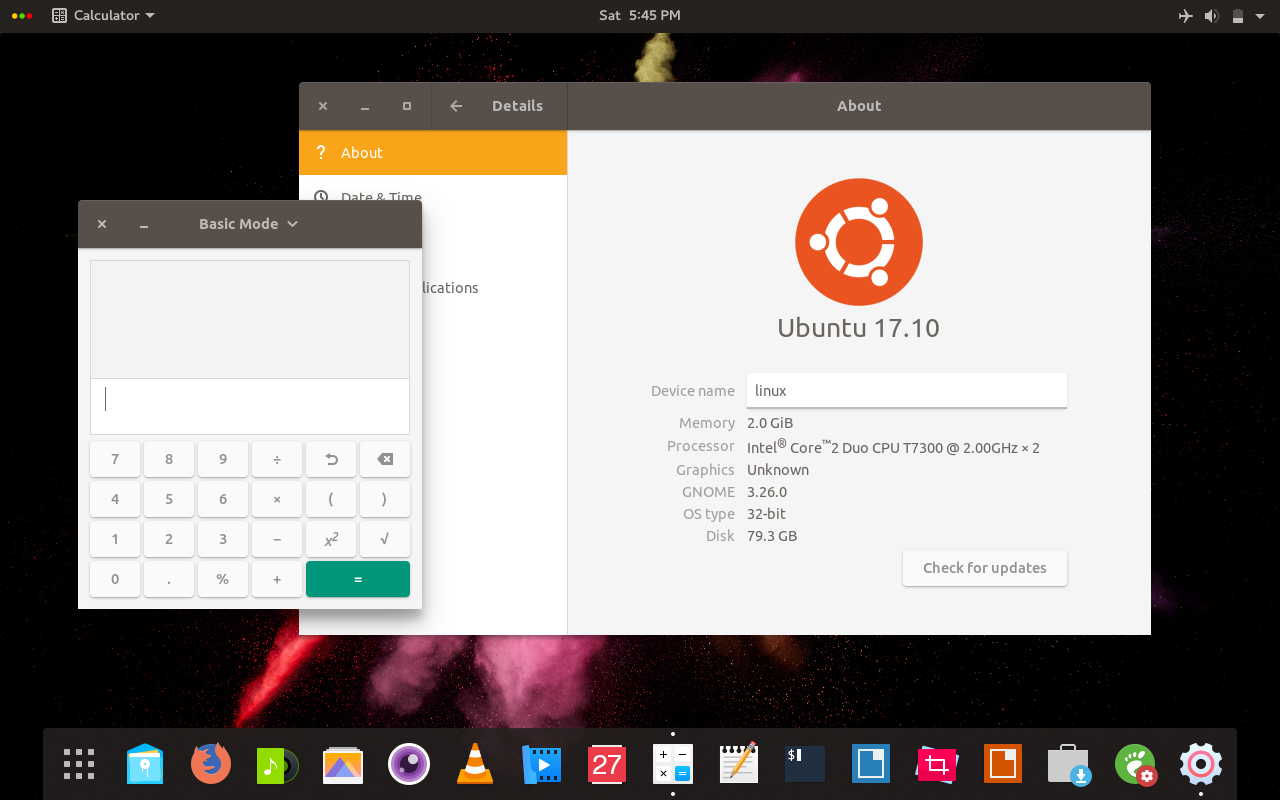This screenshot has width=1280, height=800.
Task: Click the square root key in Calculator
Action: click(385, 539)
